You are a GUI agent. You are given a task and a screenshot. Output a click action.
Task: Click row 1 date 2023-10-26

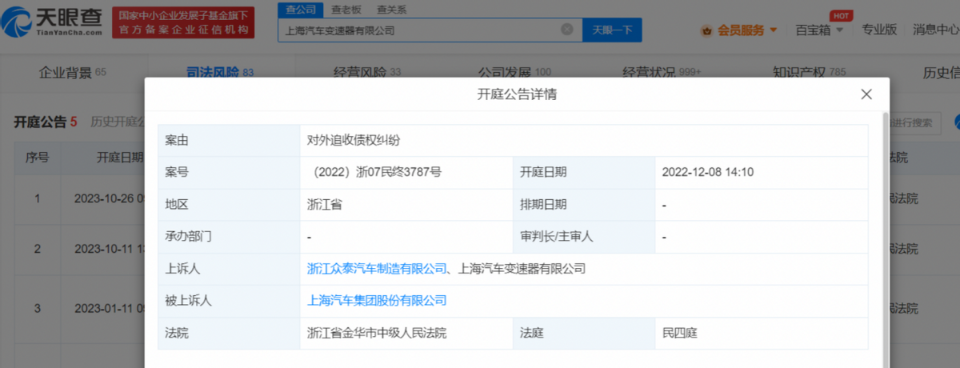(109, 199)
